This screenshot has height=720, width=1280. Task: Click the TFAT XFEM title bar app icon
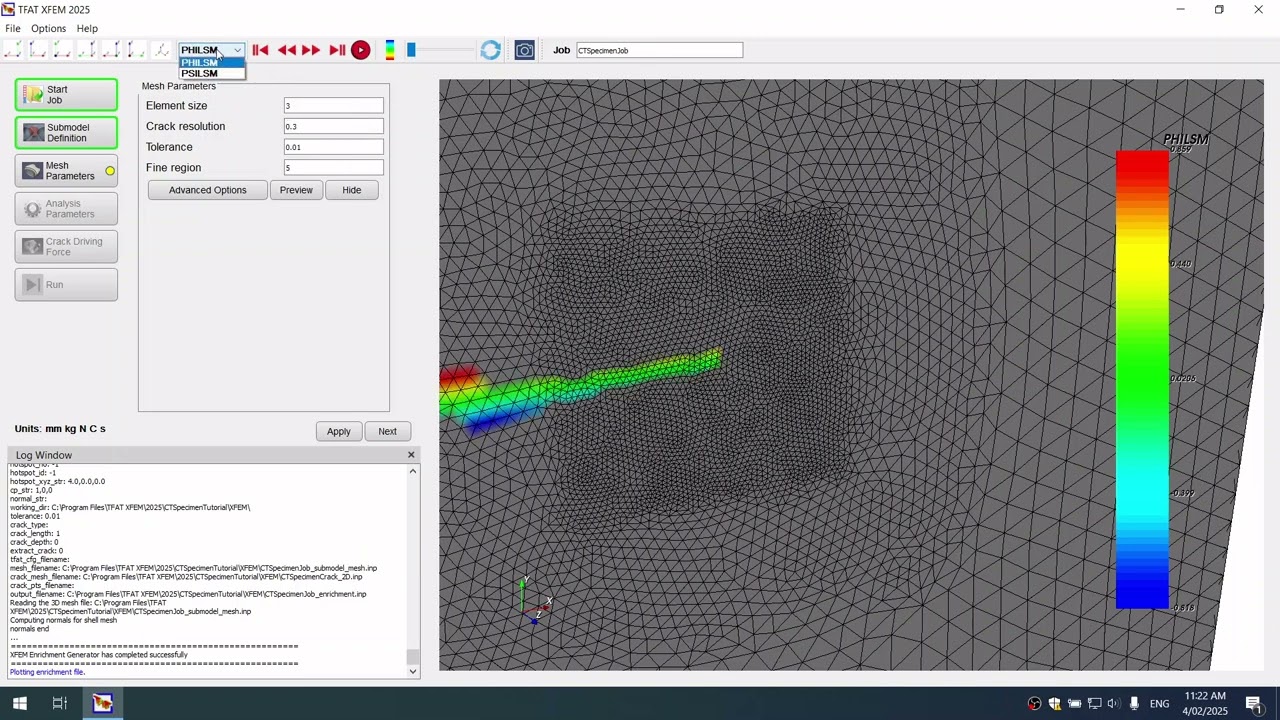[x=9, y=9]
